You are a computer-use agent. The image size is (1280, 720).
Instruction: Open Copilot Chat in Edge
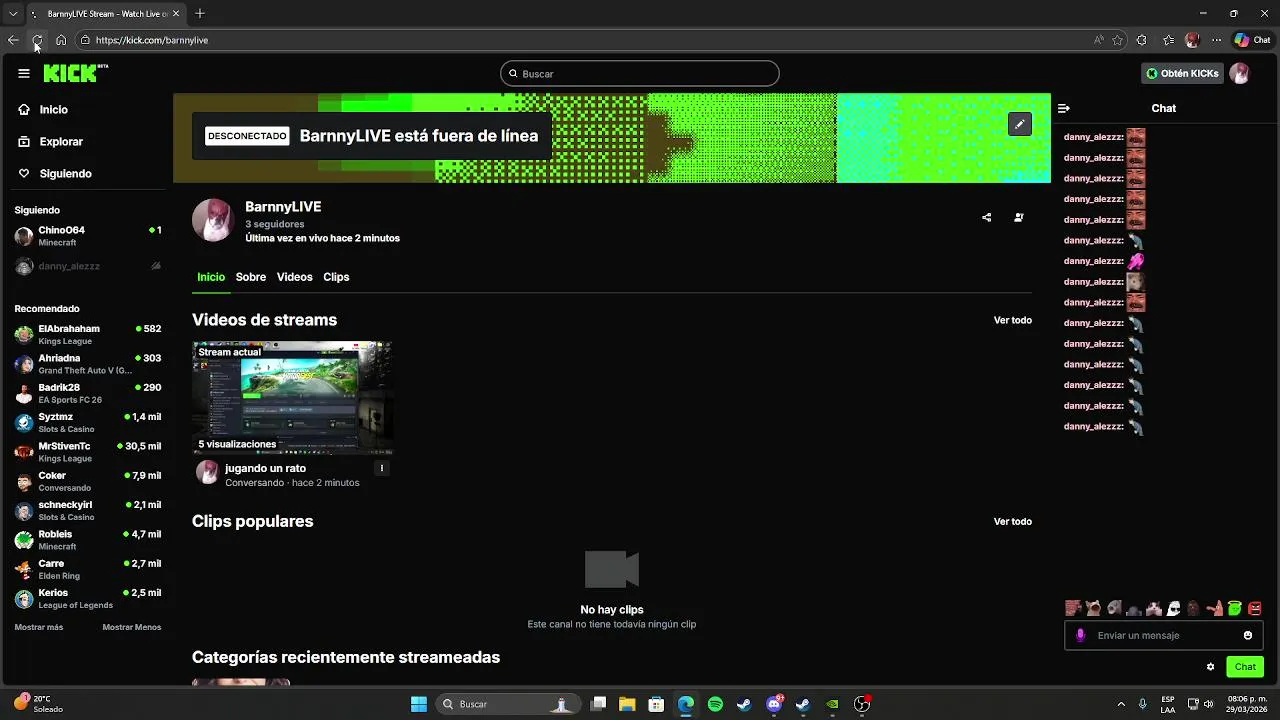[x=1253, y=40]
